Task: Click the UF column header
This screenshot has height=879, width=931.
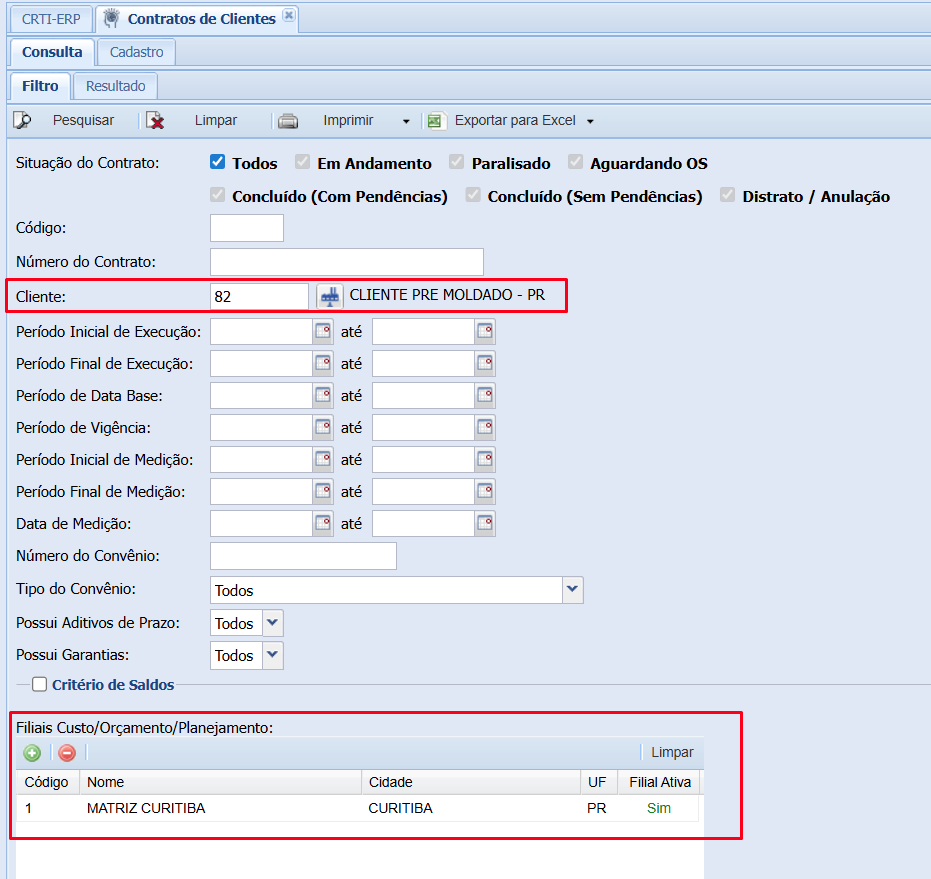Action: [599, 782]
